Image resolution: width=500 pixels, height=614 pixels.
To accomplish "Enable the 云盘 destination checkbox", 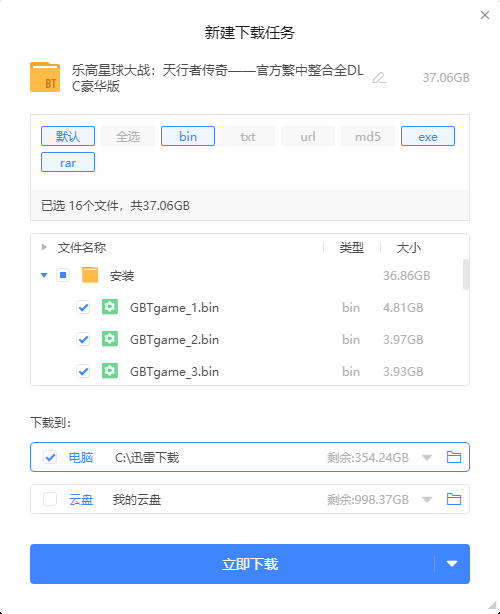I will pyautogui.click(x=50, y=499).
